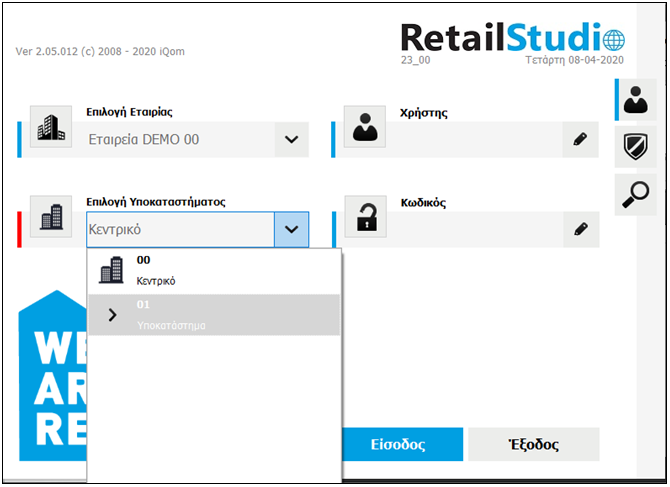The height and width of the screenshot is (487, 670).
Task: Click the chevron arrow beside 01 Υποκατάστημα
Action: [x=112, y=315]
